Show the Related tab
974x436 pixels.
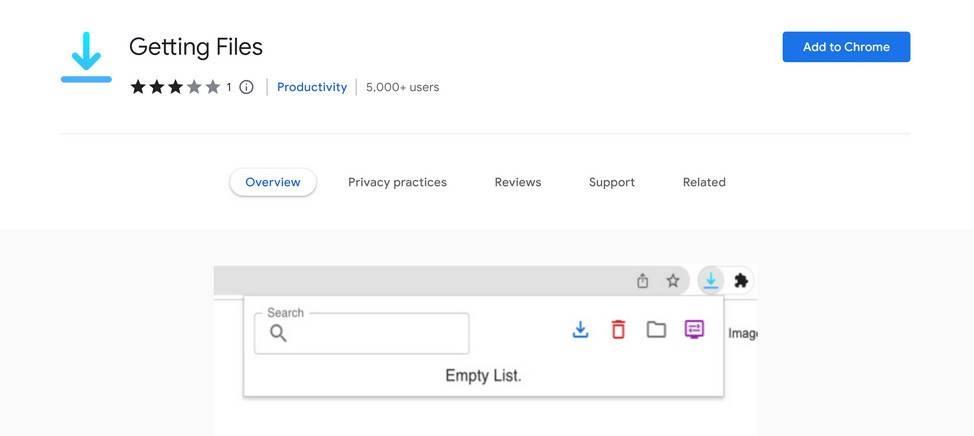click(704, 182)
